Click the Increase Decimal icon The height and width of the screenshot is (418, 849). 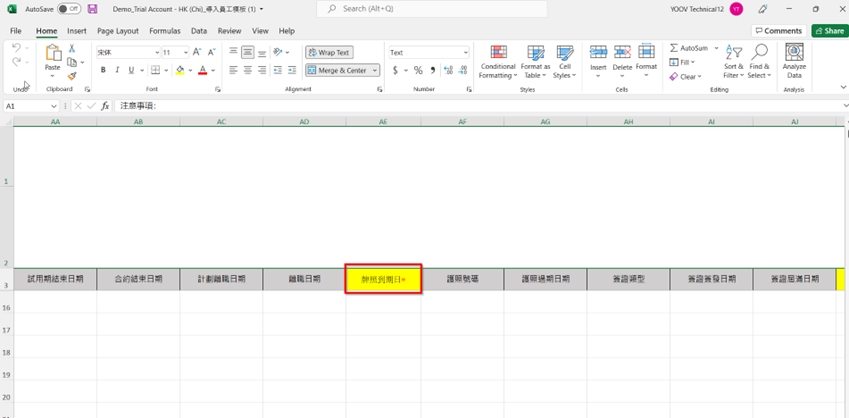coord(448,71)
